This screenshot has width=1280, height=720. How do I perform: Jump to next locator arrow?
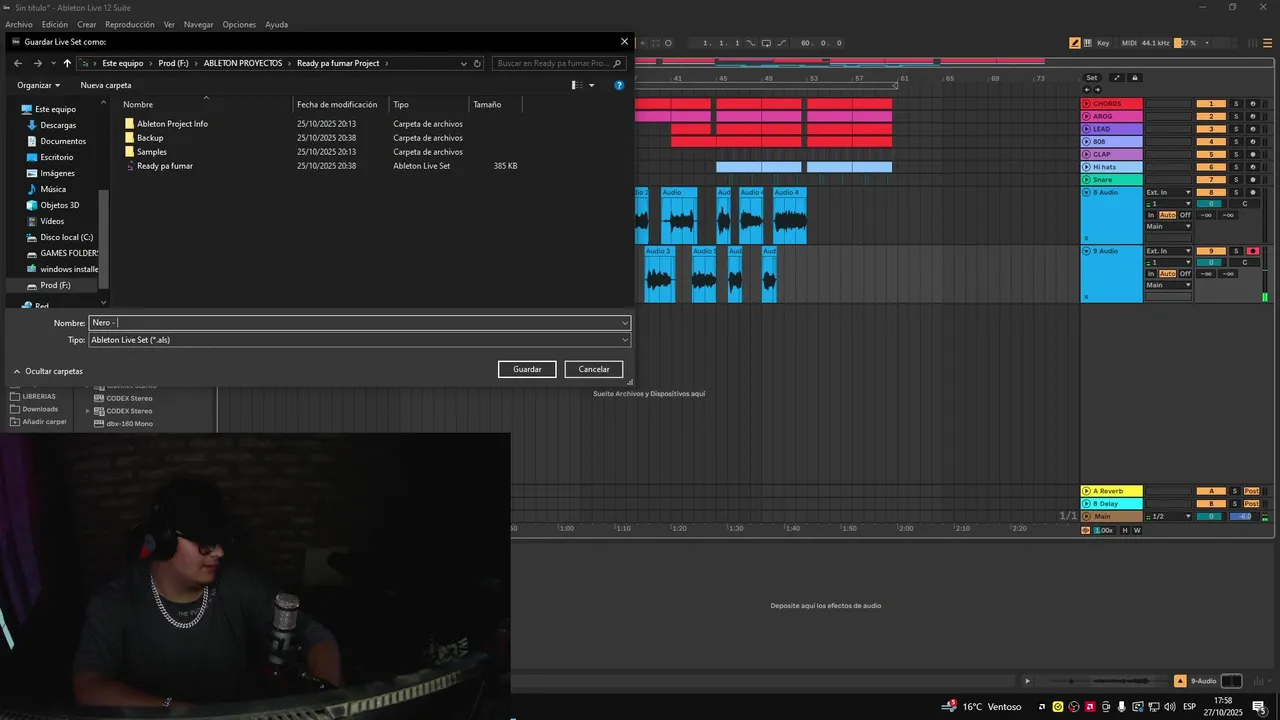1097,90
